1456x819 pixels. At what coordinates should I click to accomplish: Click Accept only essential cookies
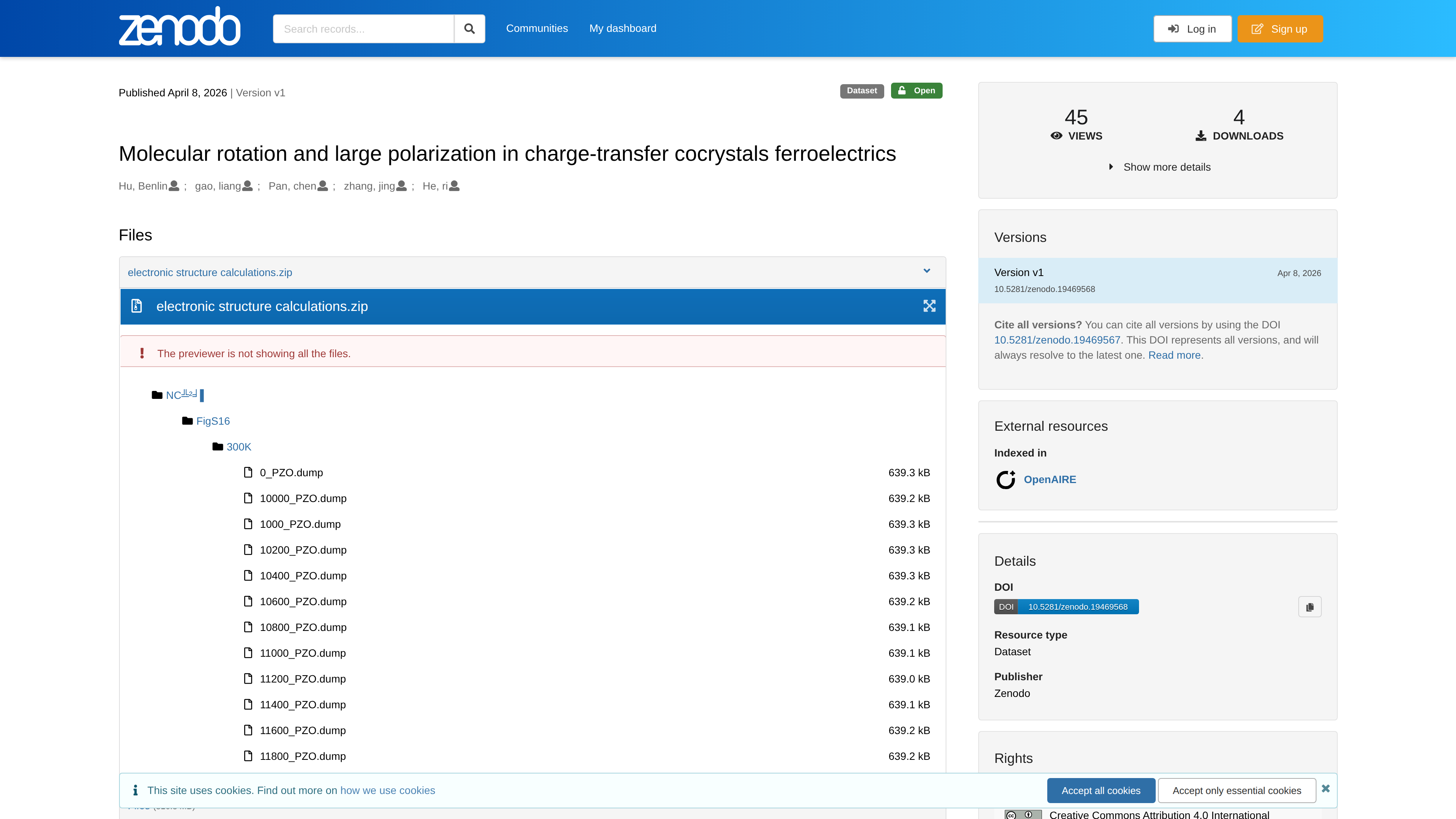[1237, 790]
